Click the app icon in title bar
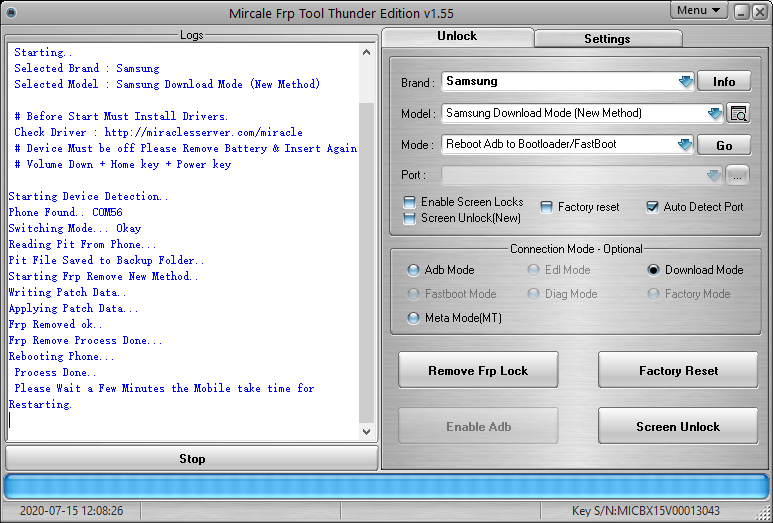773x523 pixels. pyautogui.click(x=10, y=12)
